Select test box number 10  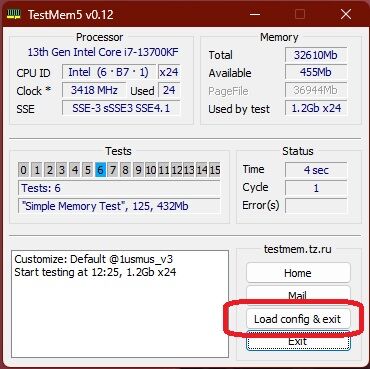pyautogui.click(x=151, y=170)
